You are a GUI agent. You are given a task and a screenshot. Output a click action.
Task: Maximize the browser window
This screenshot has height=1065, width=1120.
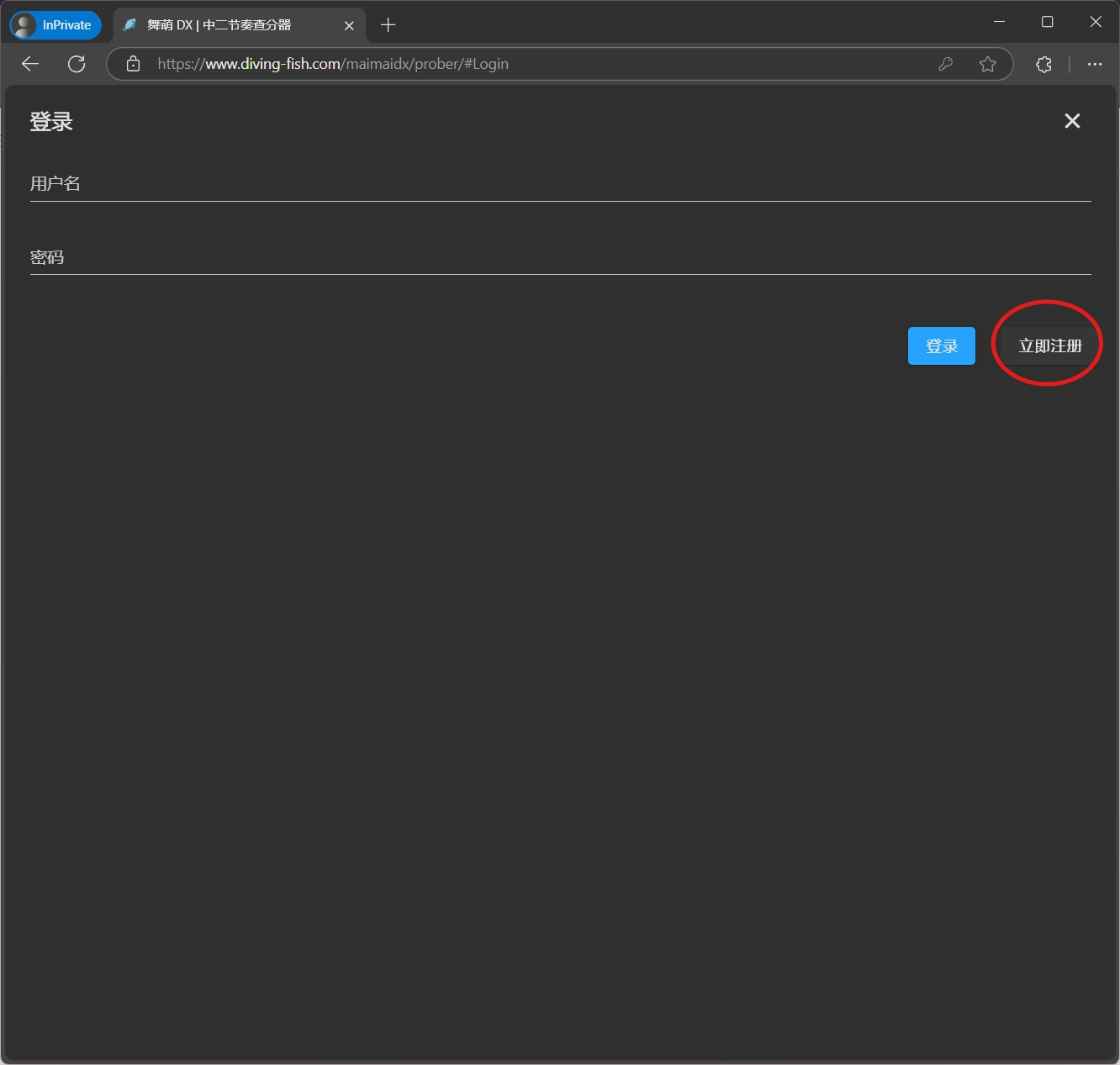(x=1047, y=22)
